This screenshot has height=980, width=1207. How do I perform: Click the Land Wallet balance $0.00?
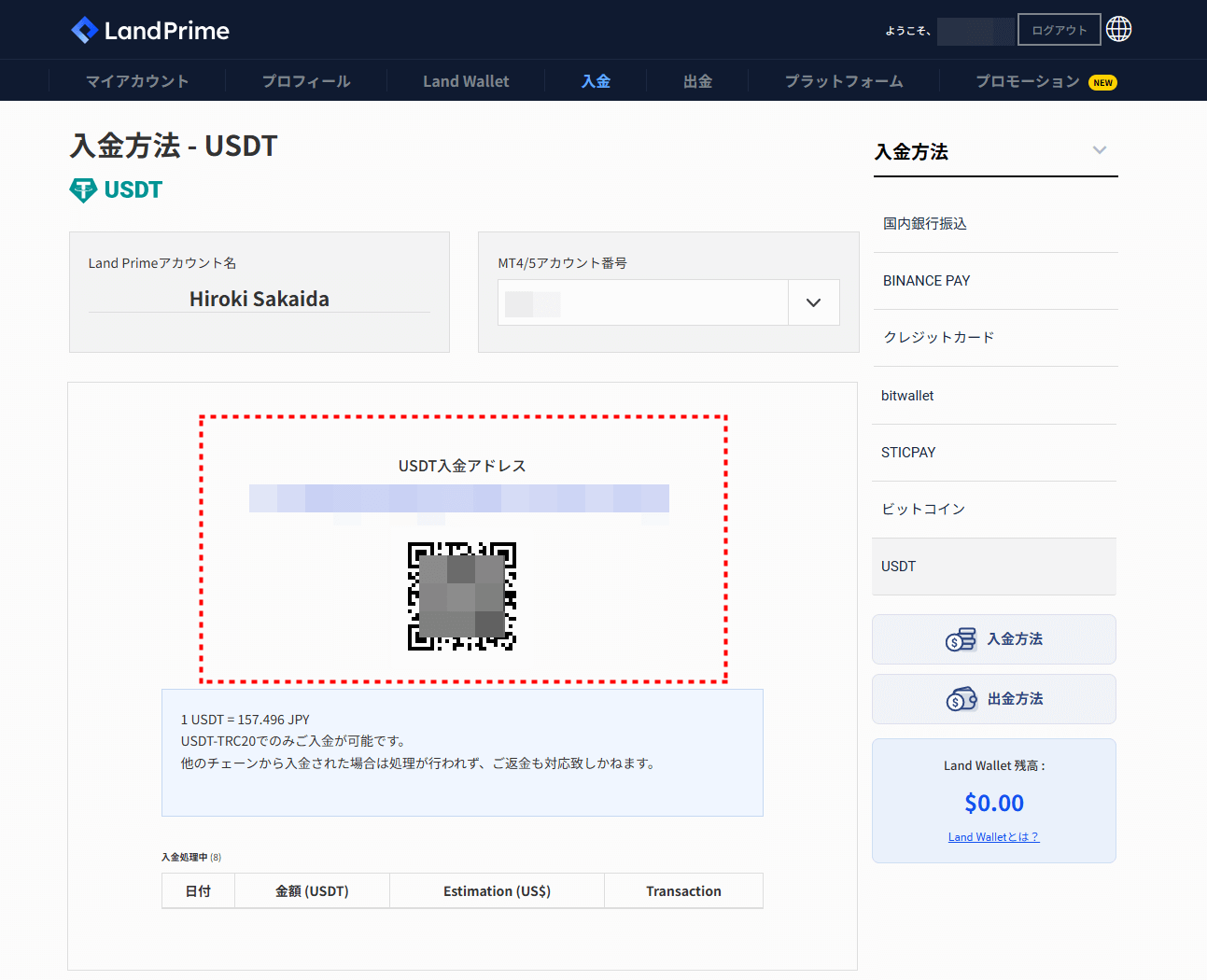(994, 804)
